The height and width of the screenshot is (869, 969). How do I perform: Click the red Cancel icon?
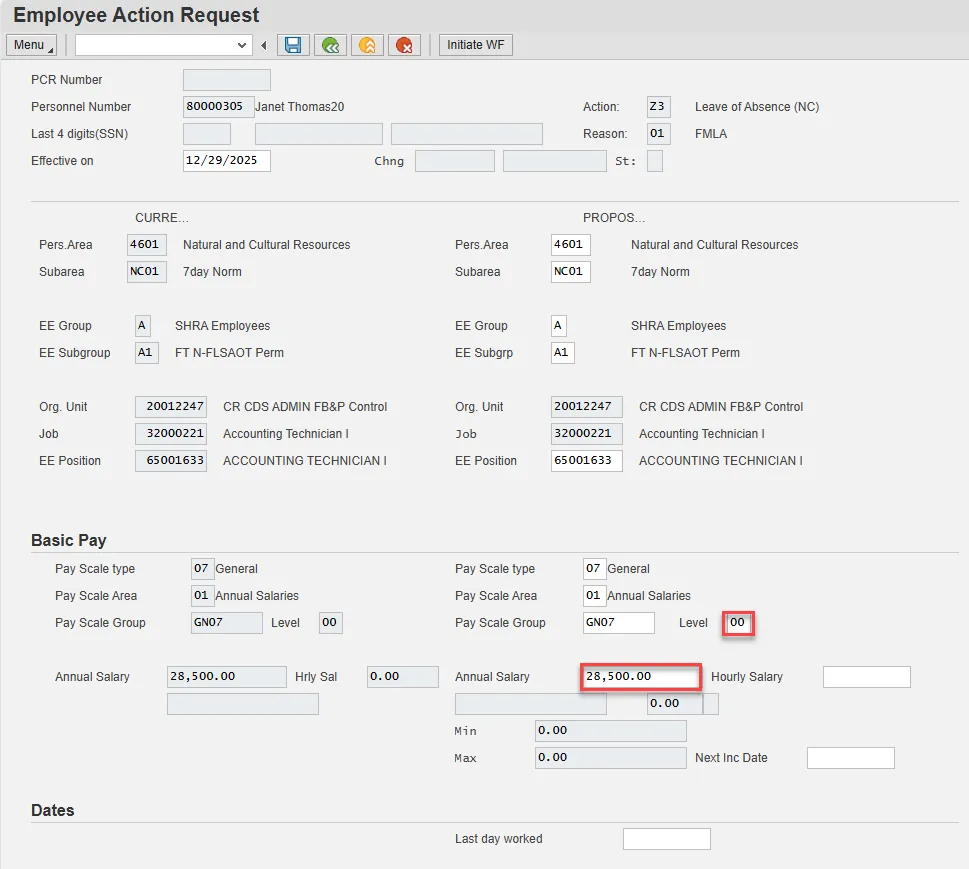pyautogui.click(x=404, y=45)
